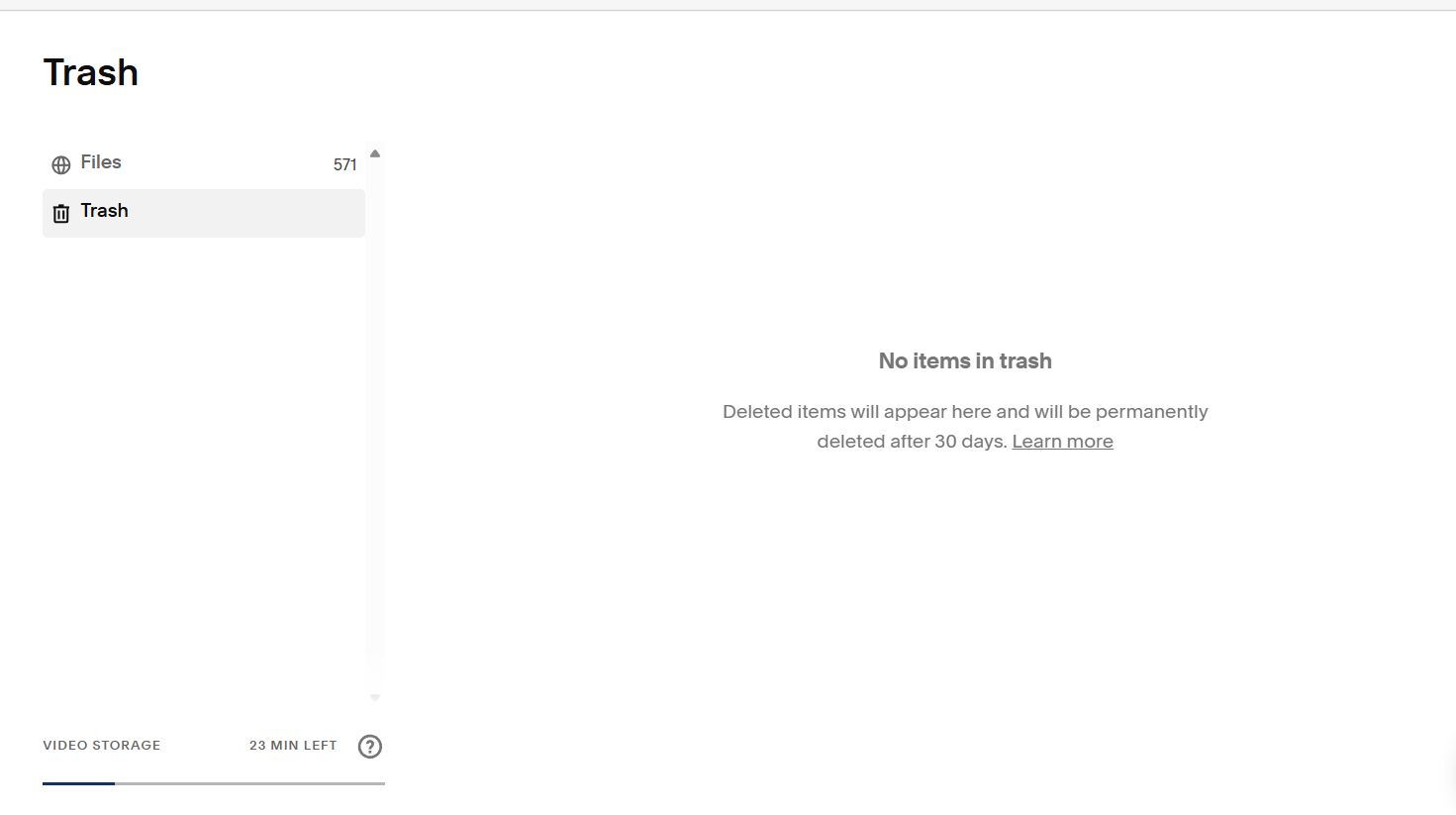Select Trash in the sidebar
This screenshot has width=1456, height=815.
(104, 211)
